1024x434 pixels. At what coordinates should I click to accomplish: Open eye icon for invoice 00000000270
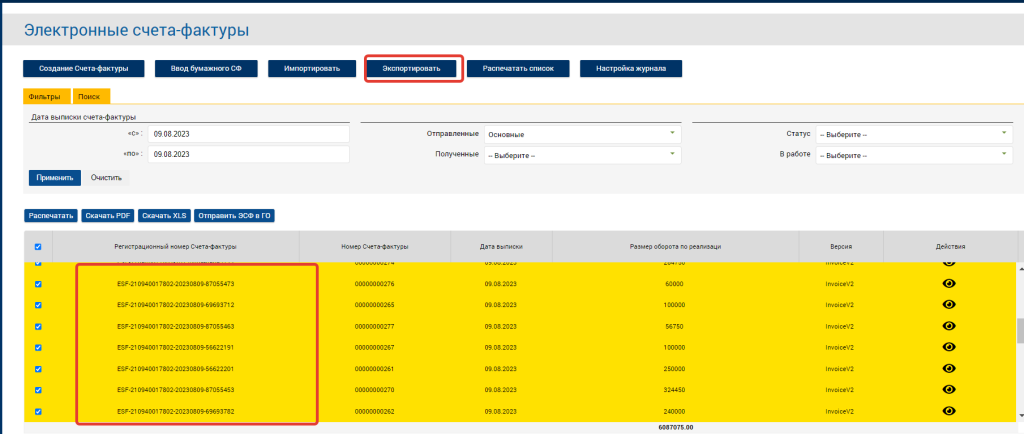point(949,390)
